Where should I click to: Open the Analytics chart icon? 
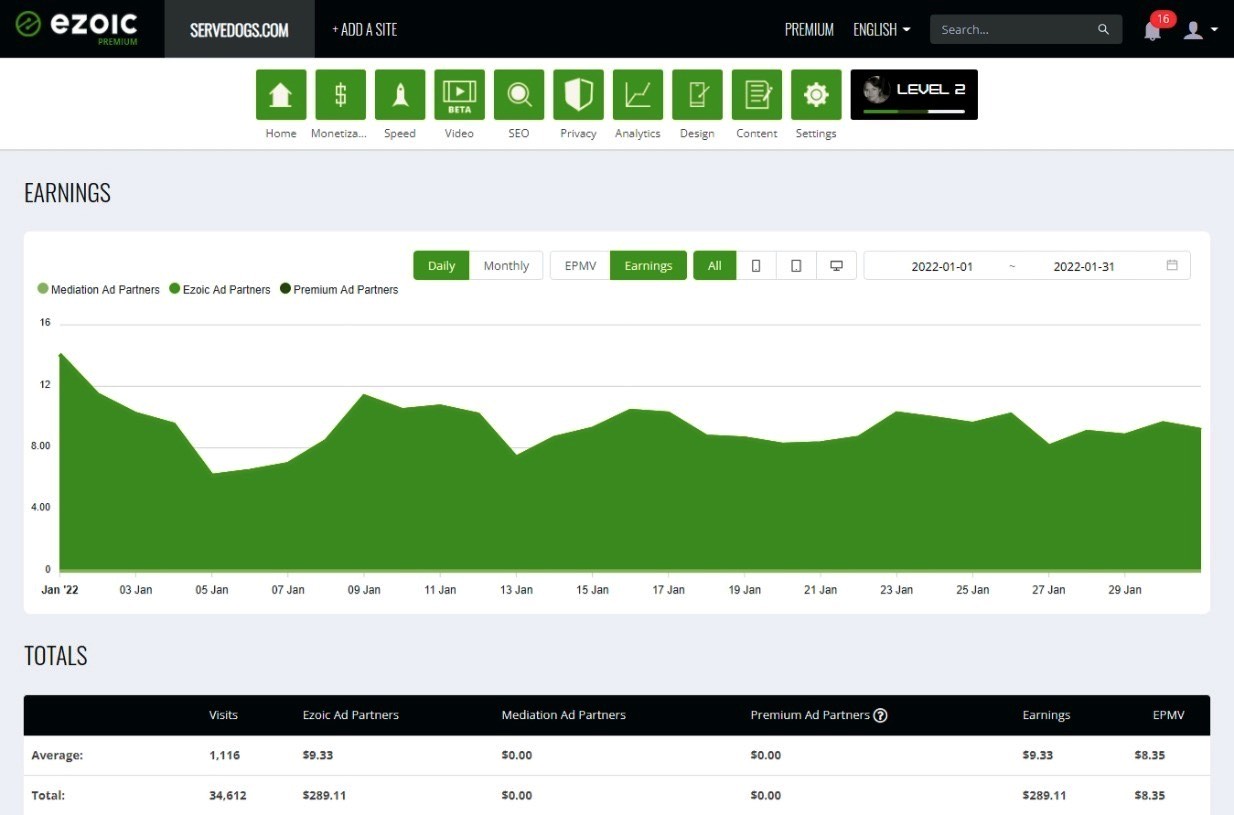coord(638,95)
